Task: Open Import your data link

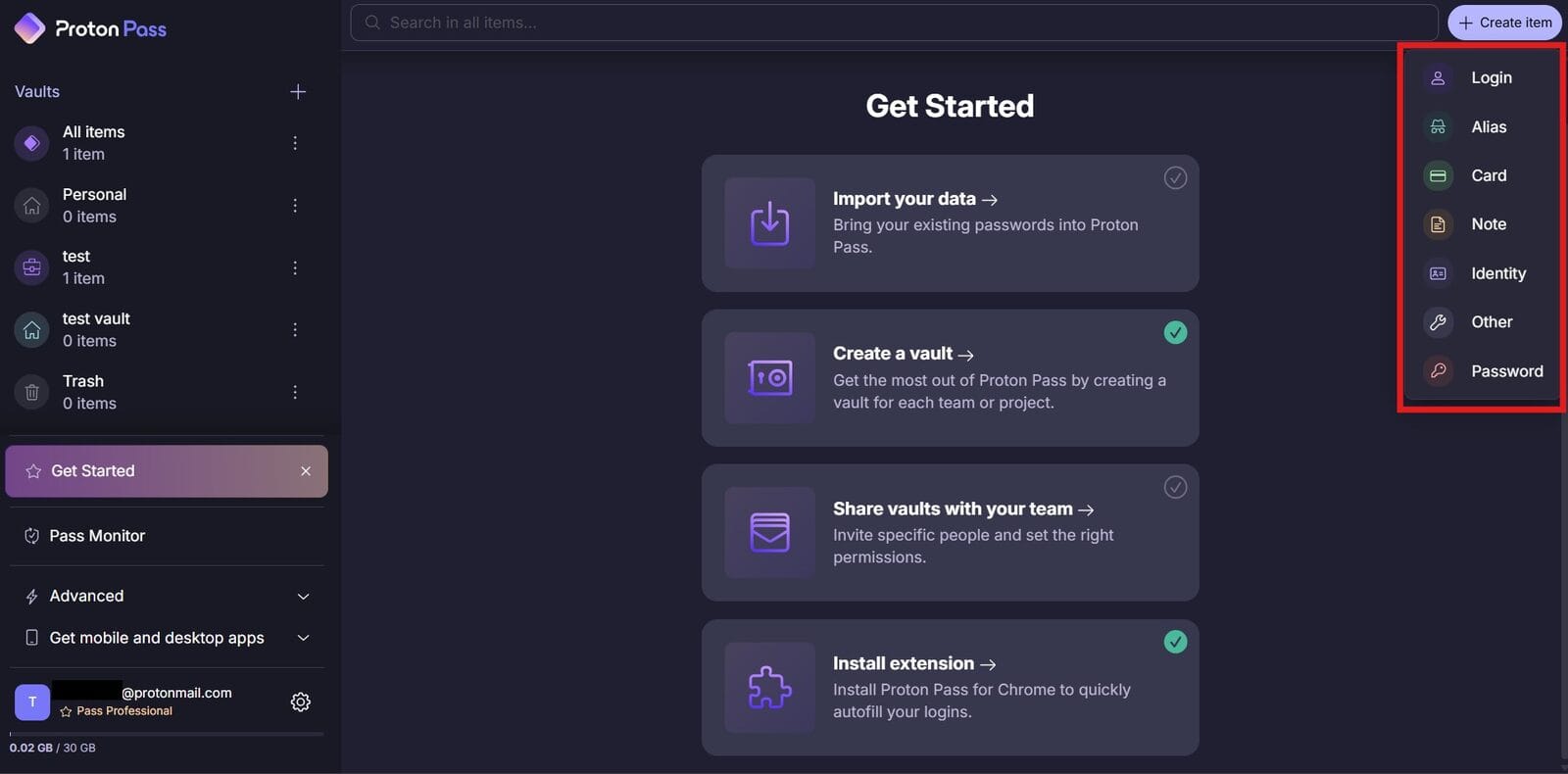Action: [915, 199]
